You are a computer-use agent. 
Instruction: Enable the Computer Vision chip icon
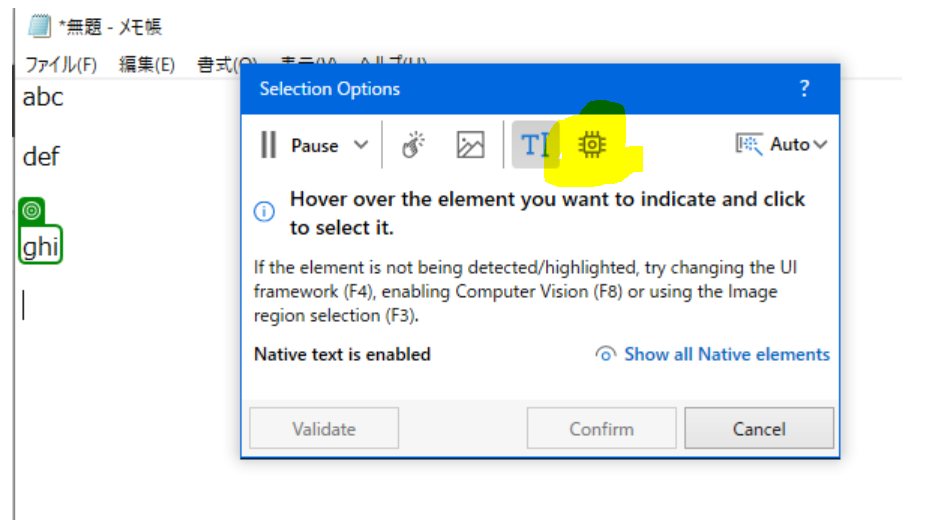593,145
